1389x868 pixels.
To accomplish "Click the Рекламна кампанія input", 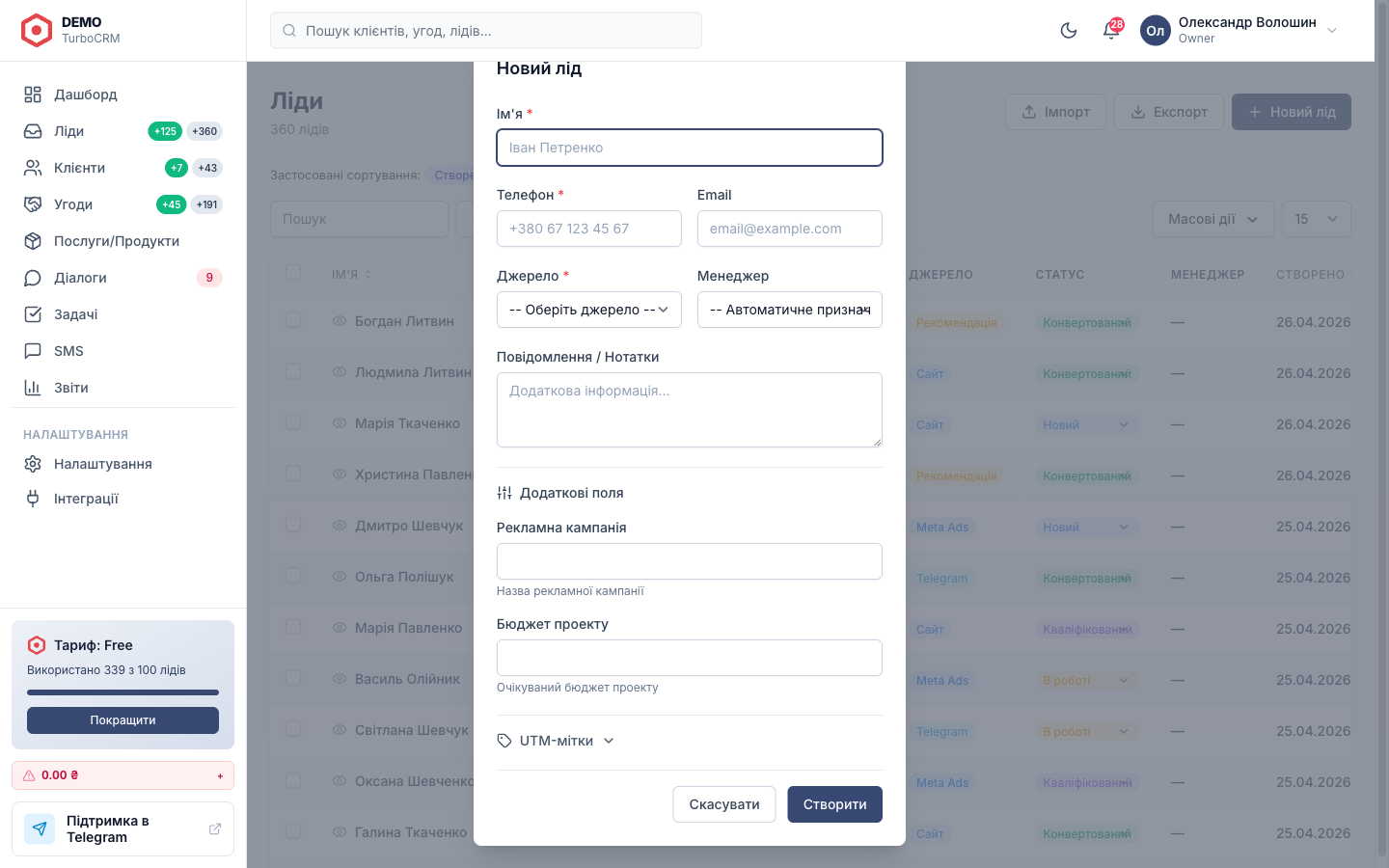I will [x=690, y=561].
